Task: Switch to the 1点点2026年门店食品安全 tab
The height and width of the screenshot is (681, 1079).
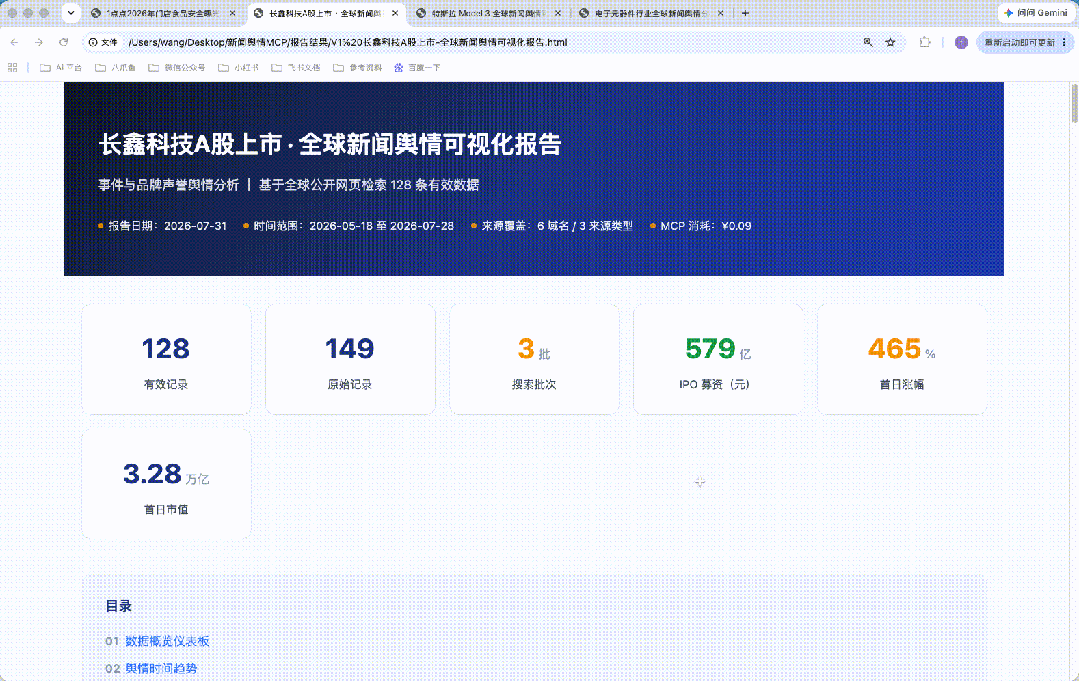Action: pyautogui.click(x=162, y=13)
